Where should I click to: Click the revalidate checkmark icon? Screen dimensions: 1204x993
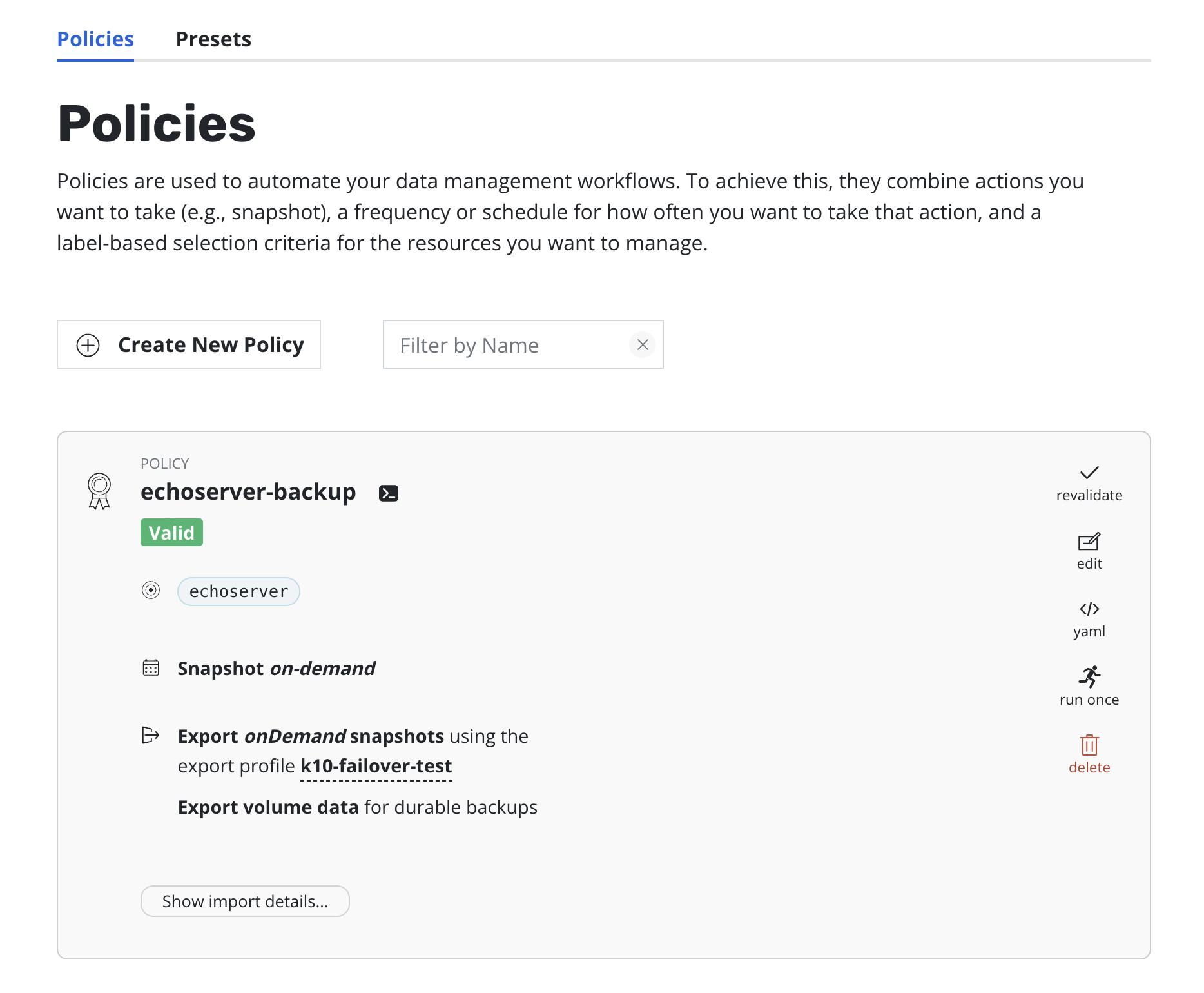click(1089, 473)
